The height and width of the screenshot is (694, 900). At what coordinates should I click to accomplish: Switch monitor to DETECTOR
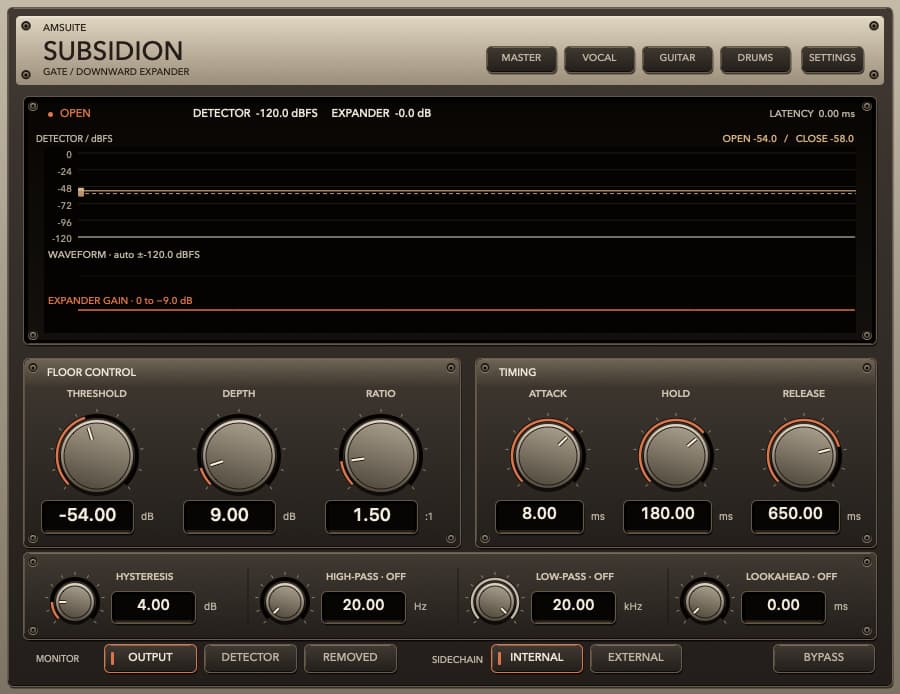[x=250, y=658]
